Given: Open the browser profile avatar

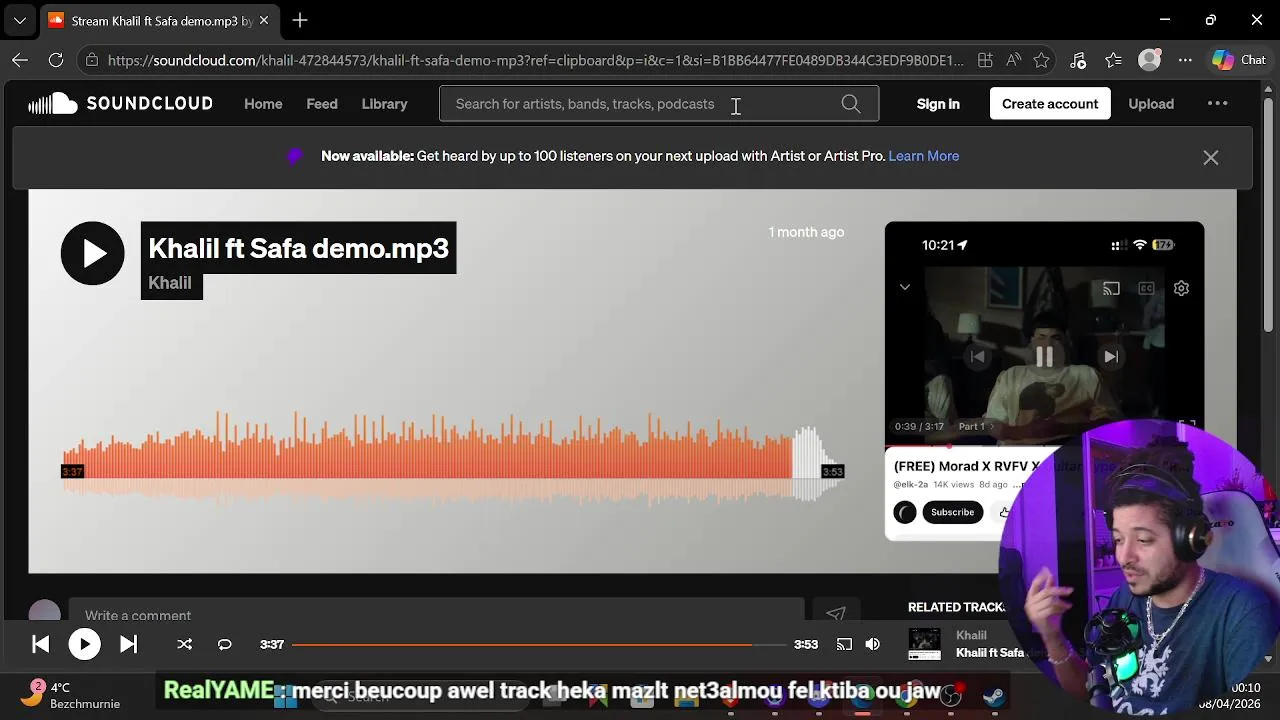Looking at the screenshot, I should pos(1150,60).
